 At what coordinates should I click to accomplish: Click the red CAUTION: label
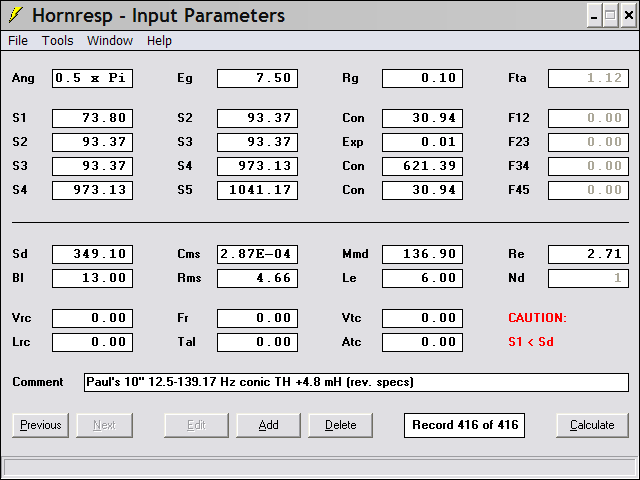pyautogui.click(x=538, y=318)
